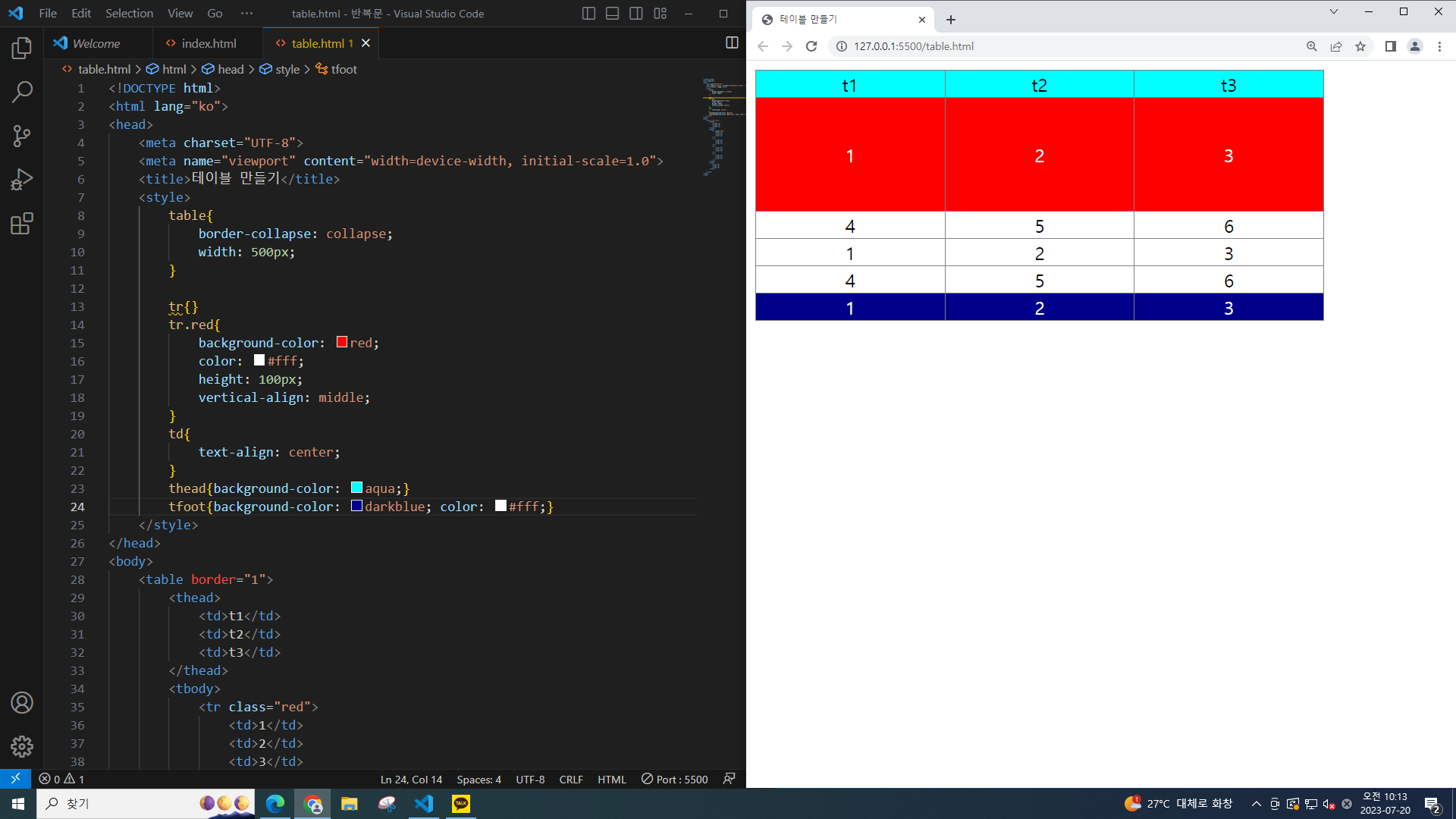Expand the overflow menu dots in menu bar

(x=246, y=14)
